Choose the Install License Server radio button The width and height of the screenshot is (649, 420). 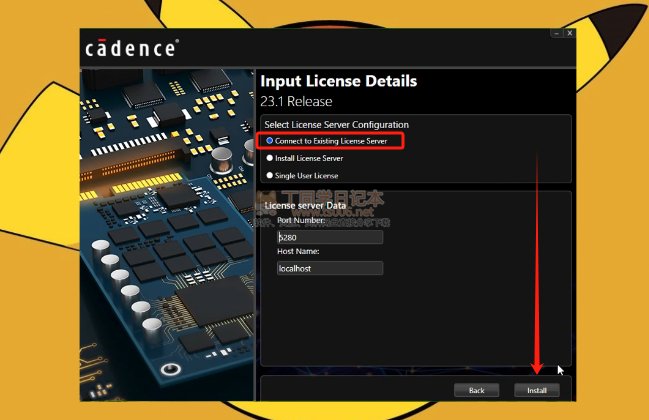click(270, 158)
